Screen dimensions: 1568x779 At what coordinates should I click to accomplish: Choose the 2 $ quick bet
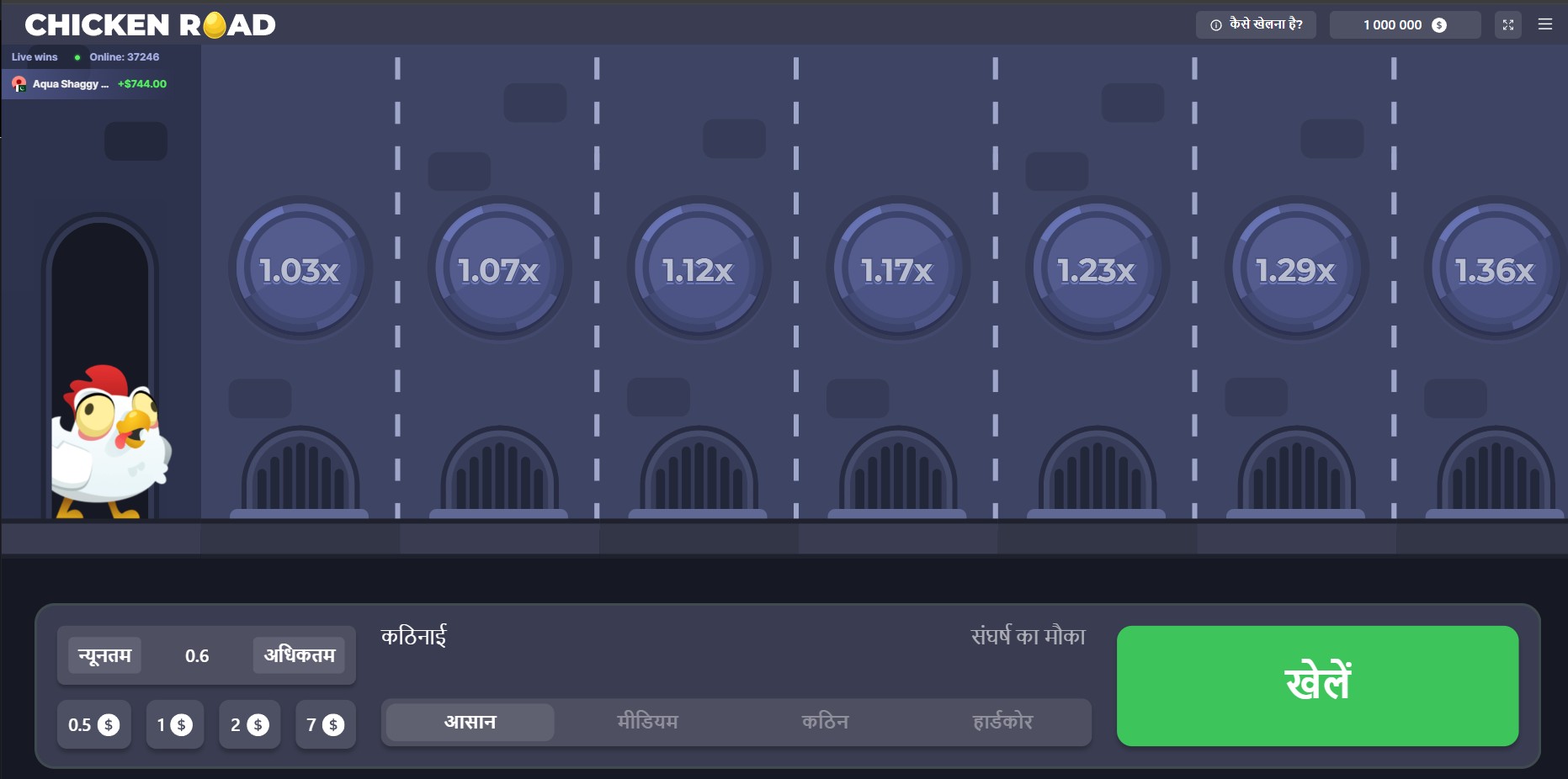(x=250, y=724)
